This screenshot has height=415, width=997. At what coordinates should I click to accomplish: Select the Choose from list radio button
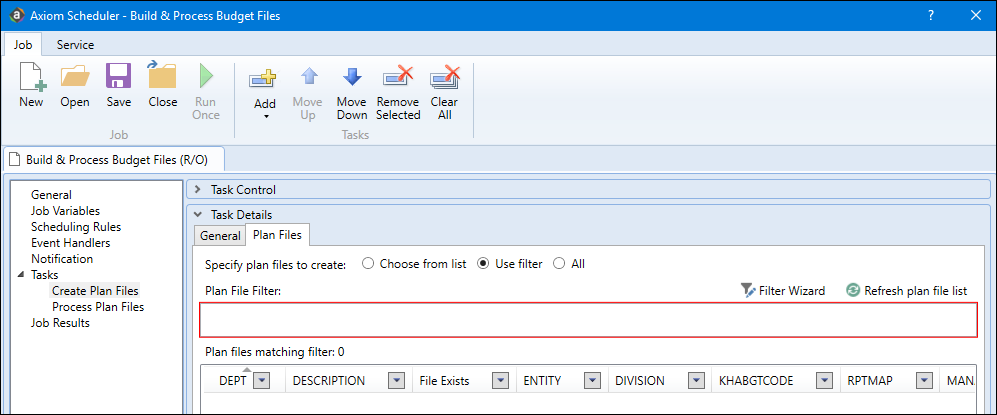point(368,264)
